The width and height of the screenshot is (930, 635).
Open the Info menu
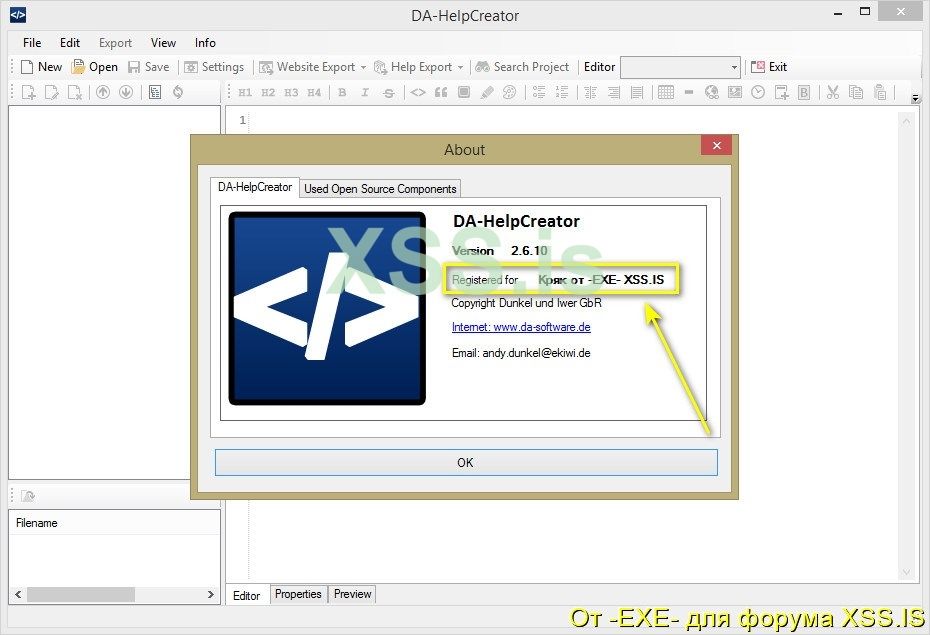[205, 43]
